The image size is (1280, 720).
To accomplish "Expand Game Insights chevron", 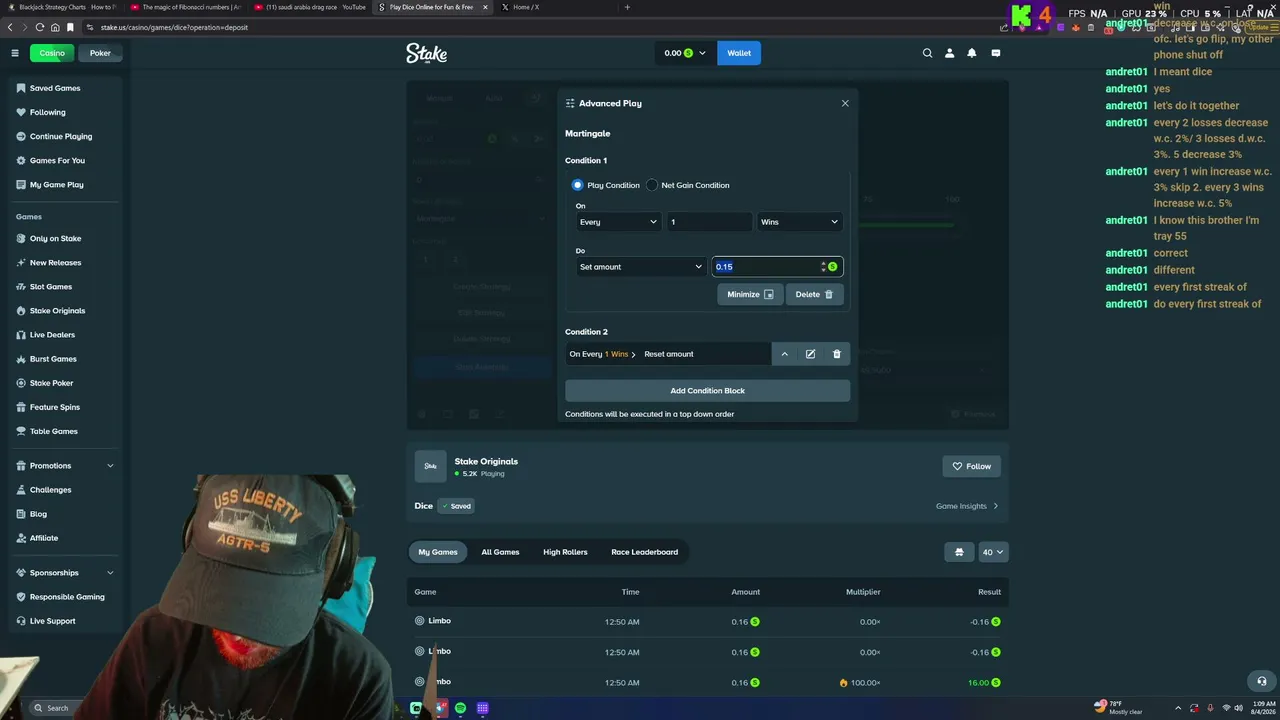I will point(995,506).
